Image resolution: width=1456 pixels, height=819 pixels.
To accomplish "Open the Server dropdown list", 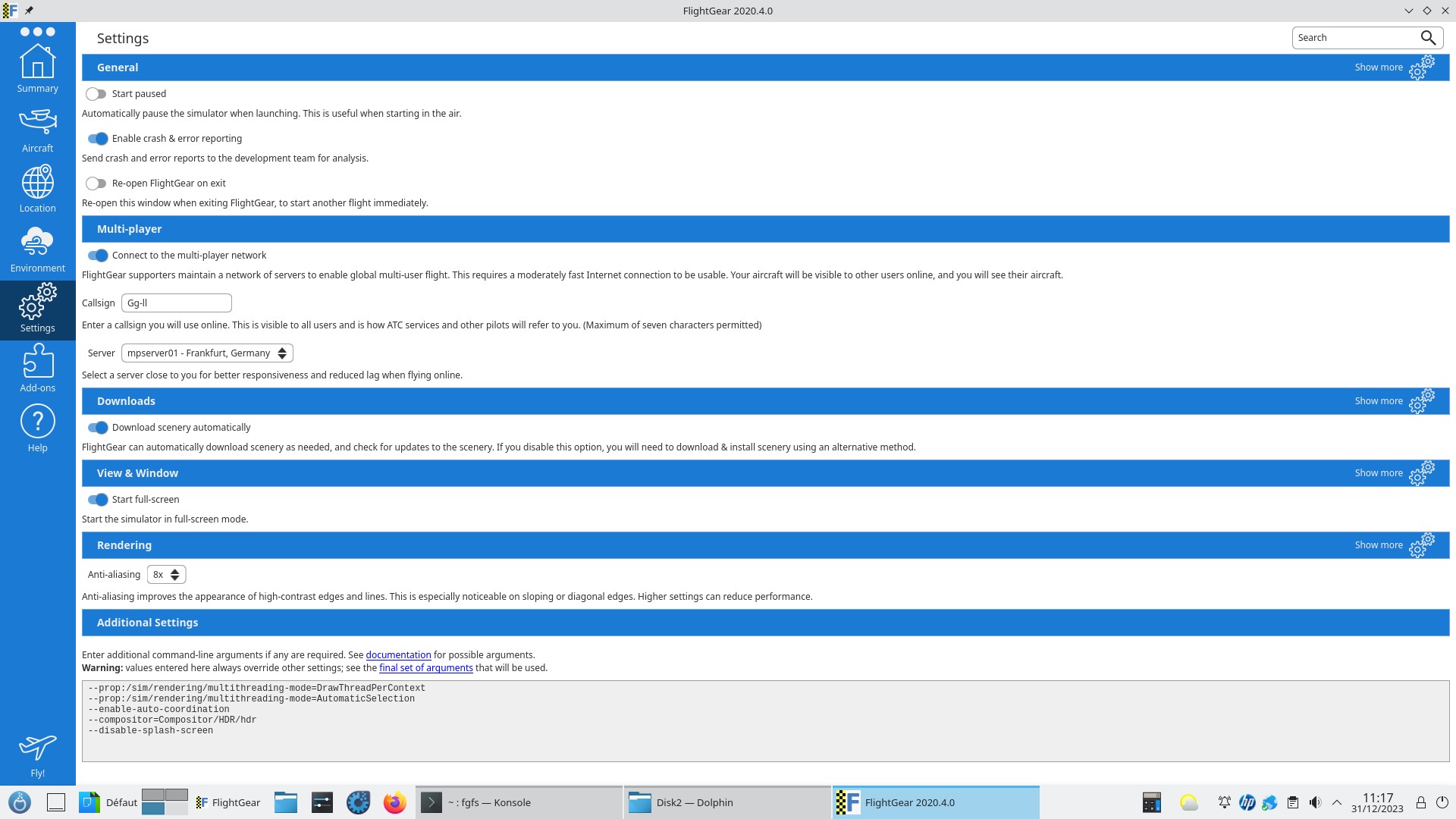I will pos(207,353).
